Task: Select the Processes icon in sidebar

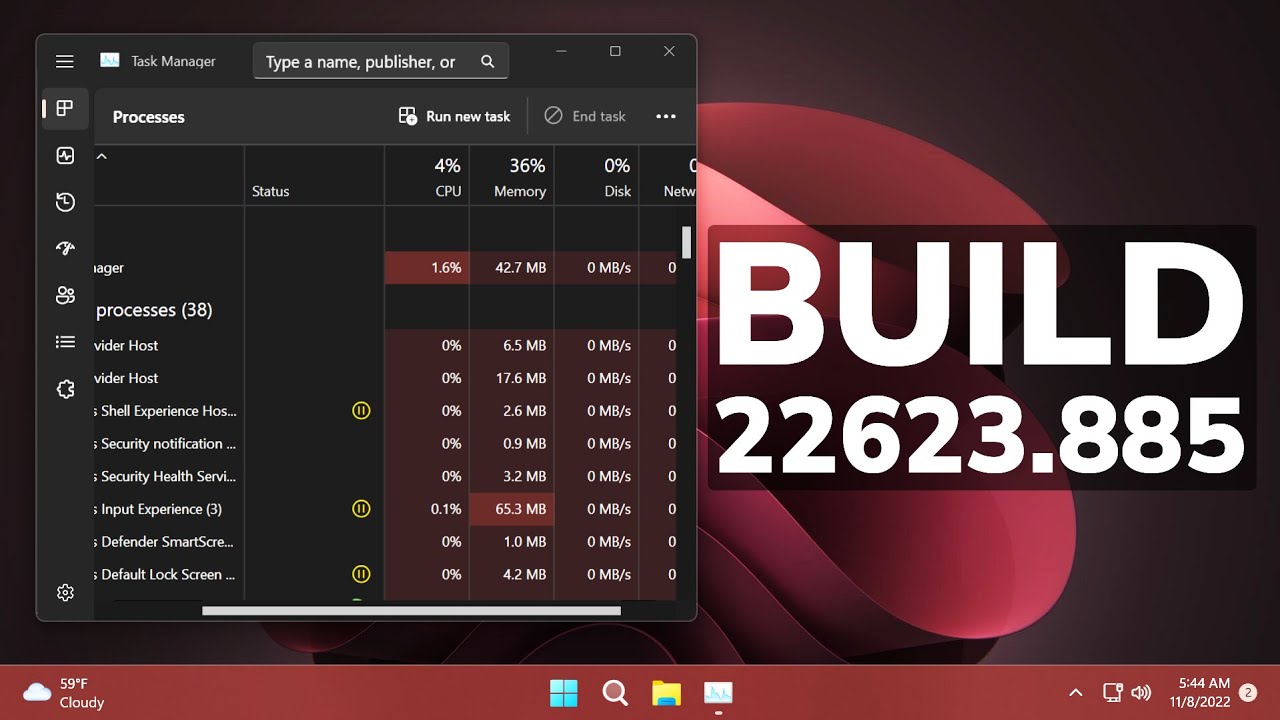Action: (x=65, y=108)
